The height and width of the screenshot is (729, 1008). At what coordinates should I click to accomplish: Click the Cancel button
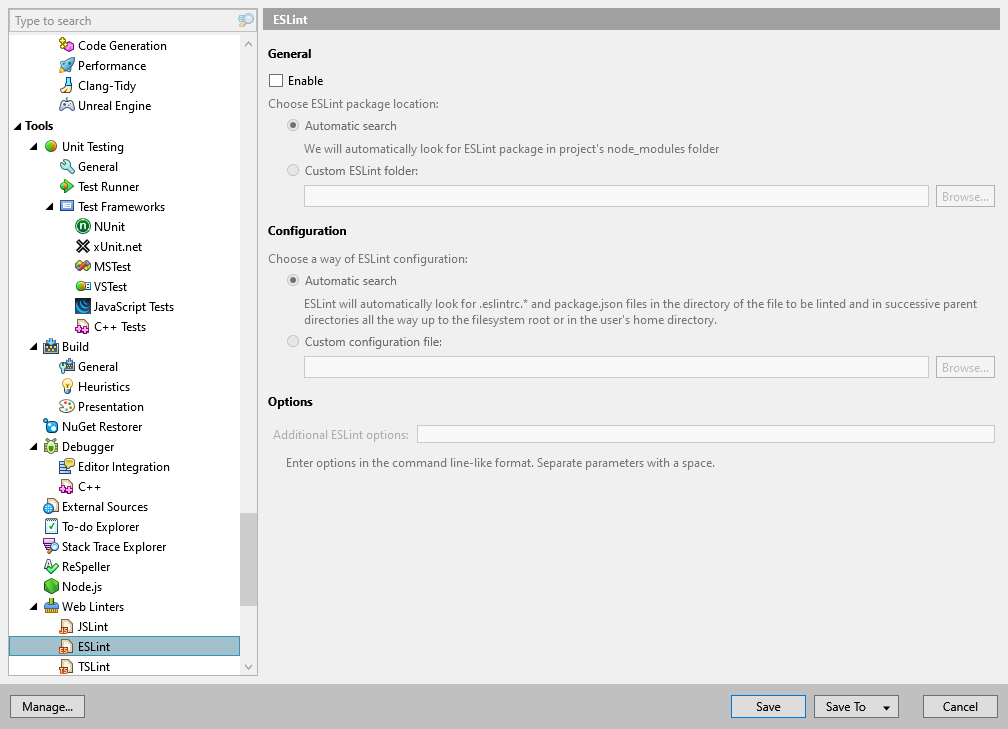(960, 706)
